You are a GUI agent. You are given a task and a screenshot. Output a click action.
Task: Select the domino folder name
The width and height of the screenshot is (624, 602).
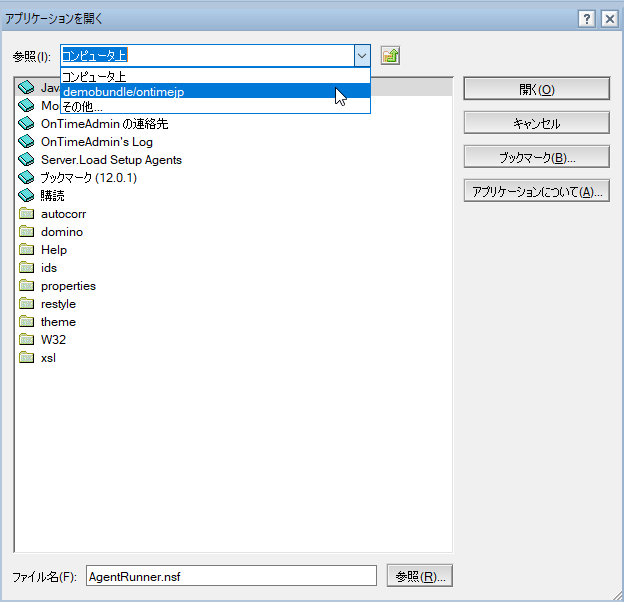pos(62,232)
